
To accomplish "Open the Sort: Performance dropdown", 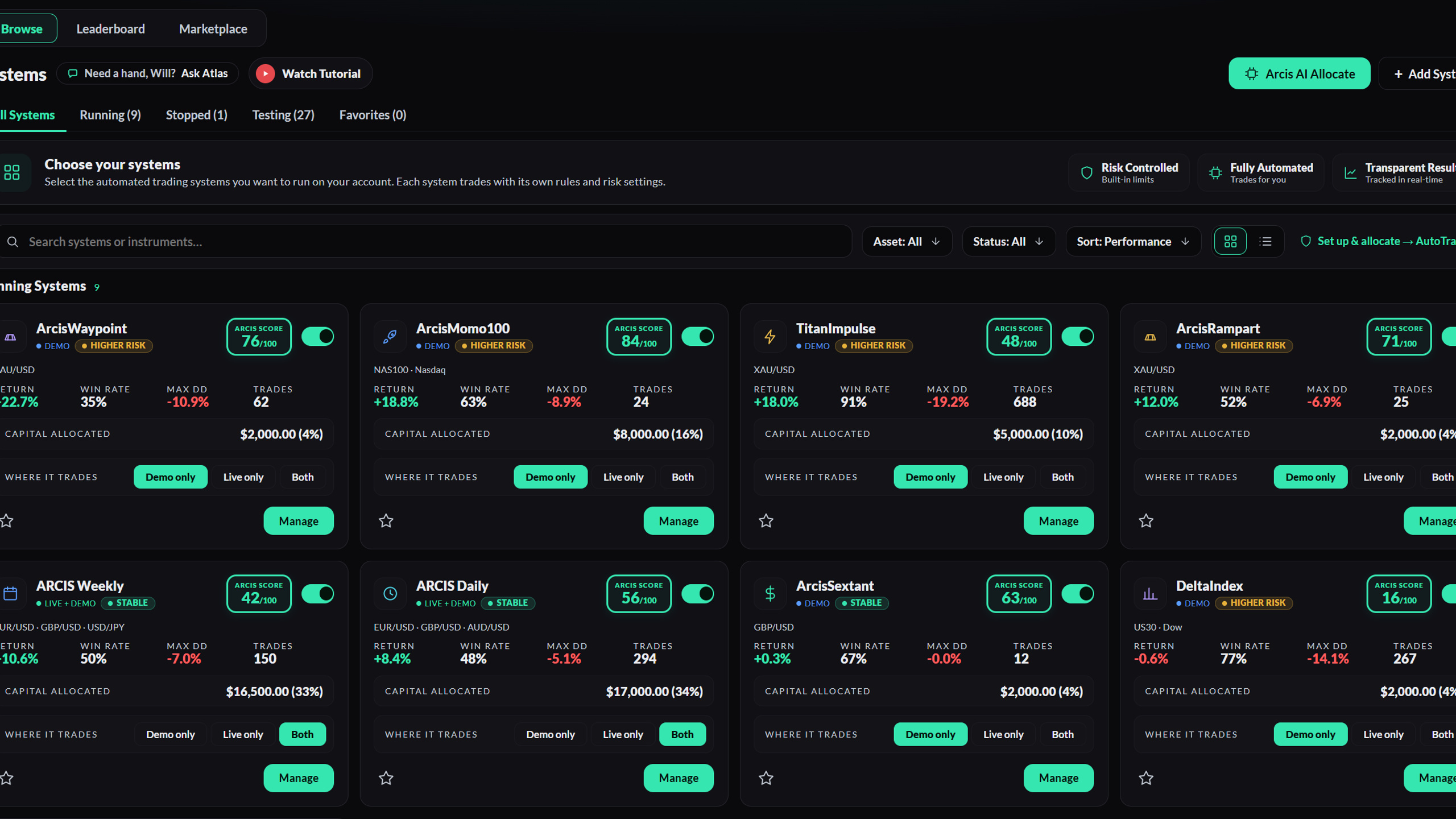I will click(1133, 242).
